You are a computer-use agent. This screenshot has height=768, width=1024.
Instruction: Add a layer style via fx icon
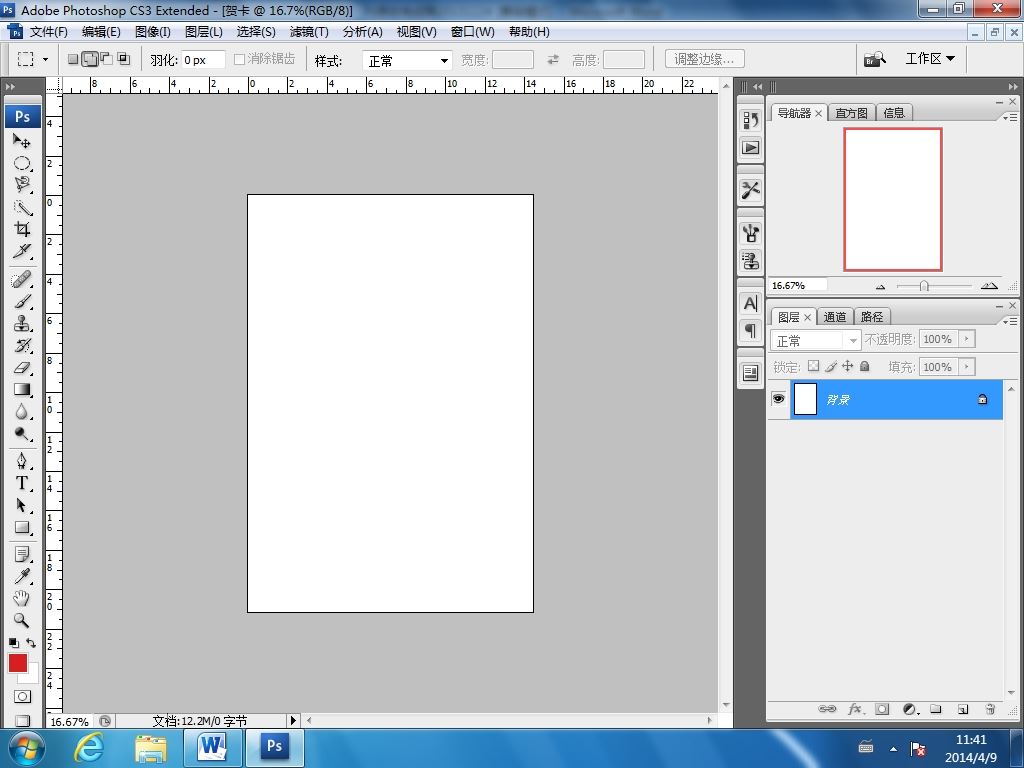point(855,709)
